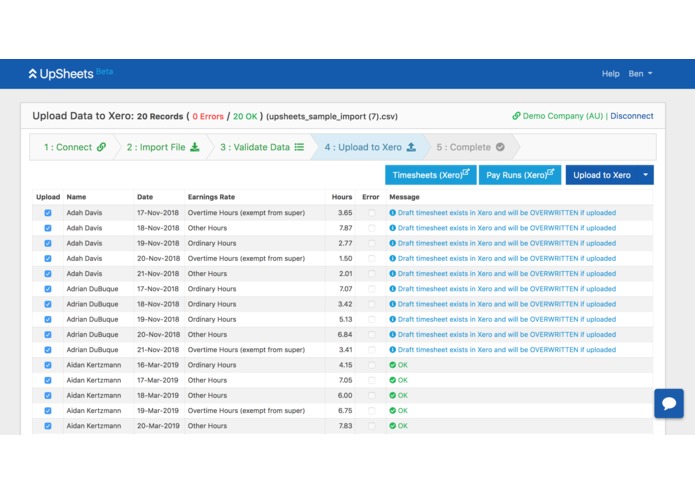Click the Hours column header
This screenshot has height=494, width=695.
342,197
